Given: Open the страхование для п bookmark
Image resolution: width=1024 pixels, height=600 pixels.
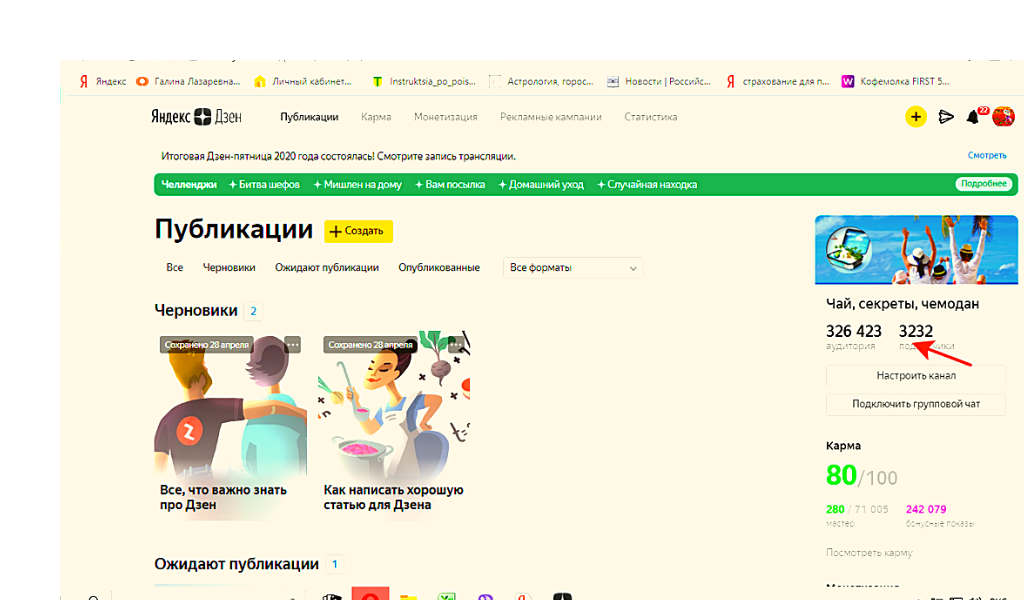Looking at the screenshot, I should pyautogui.click(x=777, y=82).
